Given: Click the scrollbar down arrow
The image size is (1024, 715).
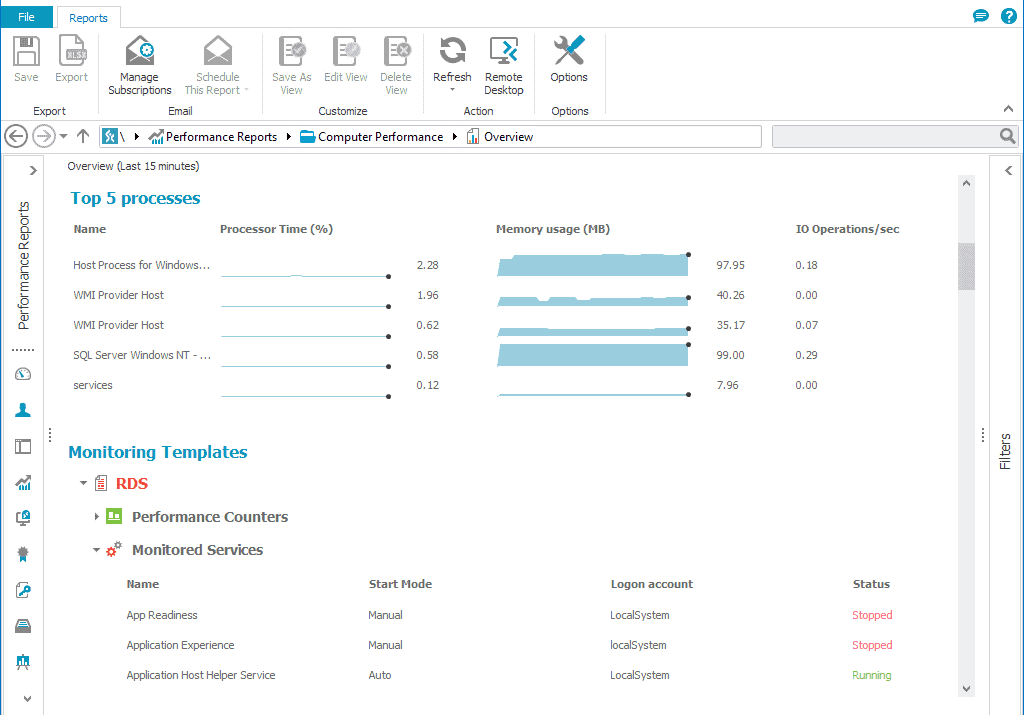Looking at the screenshot, I should click(967, 688).
